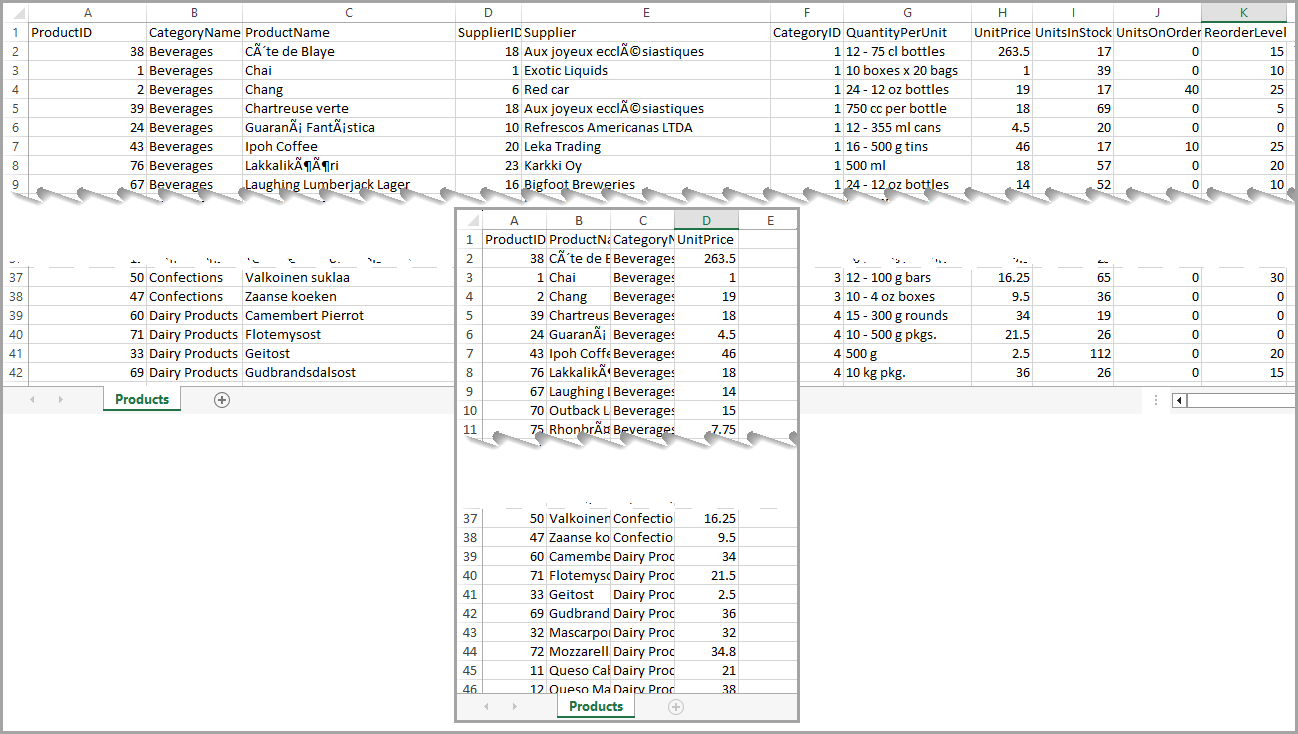Click the inset window's right navigation arrow
This screenshot has height=734, width=1298.
click(513, 706)
